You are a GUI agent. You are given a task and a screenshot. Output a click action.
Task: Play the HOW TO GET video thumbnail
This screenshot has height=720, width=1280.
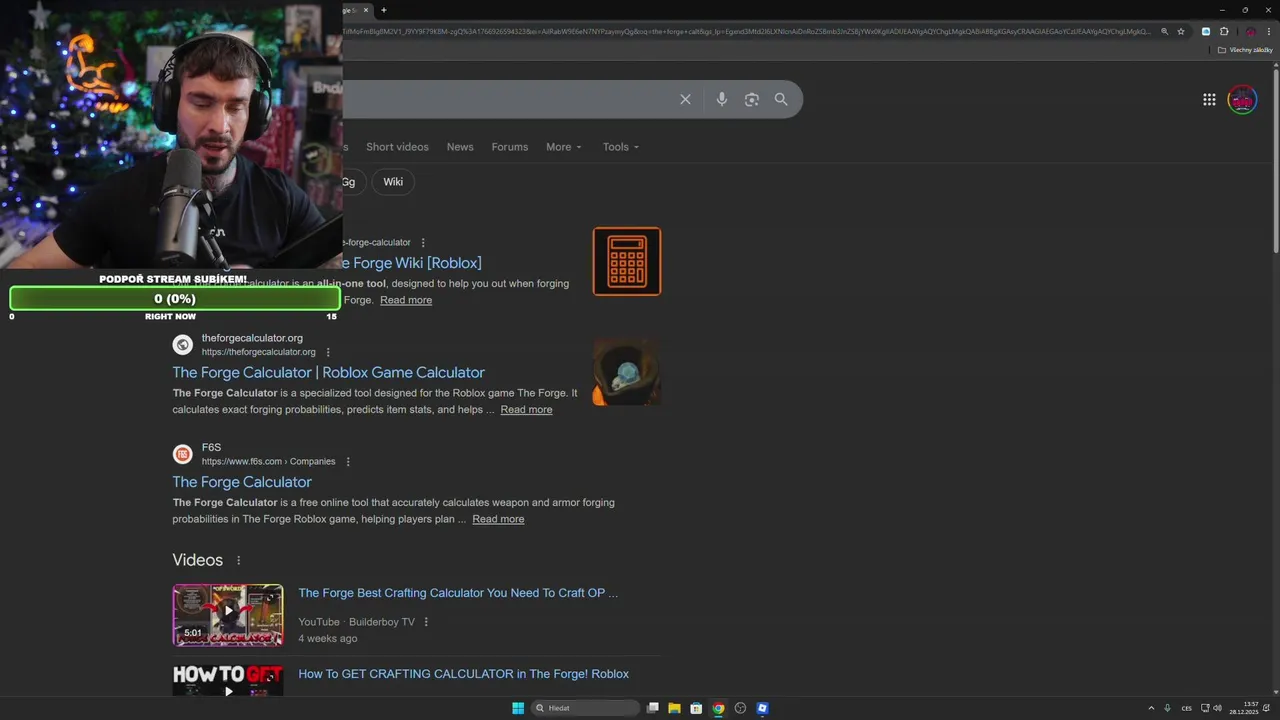[x=228, y=682]
